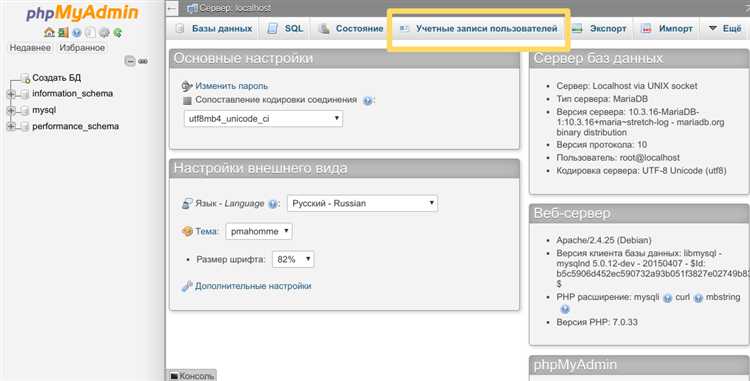Click the server icon in breadcrumb
Viewport: 750px width, 381px height.
pos(193,8)
